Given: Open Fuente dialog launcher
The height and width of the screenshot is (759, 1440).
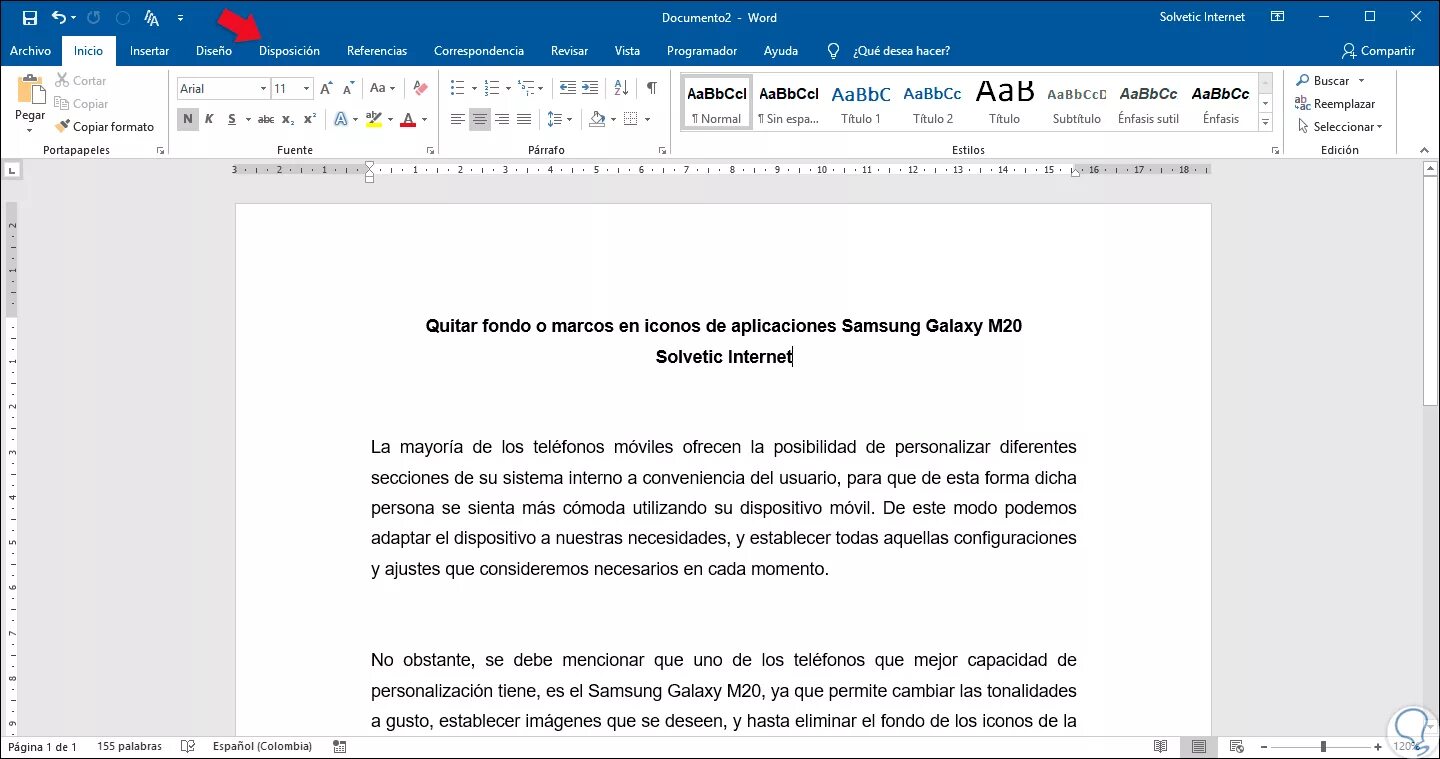Looking at the screenshot, I should (431, 151).
